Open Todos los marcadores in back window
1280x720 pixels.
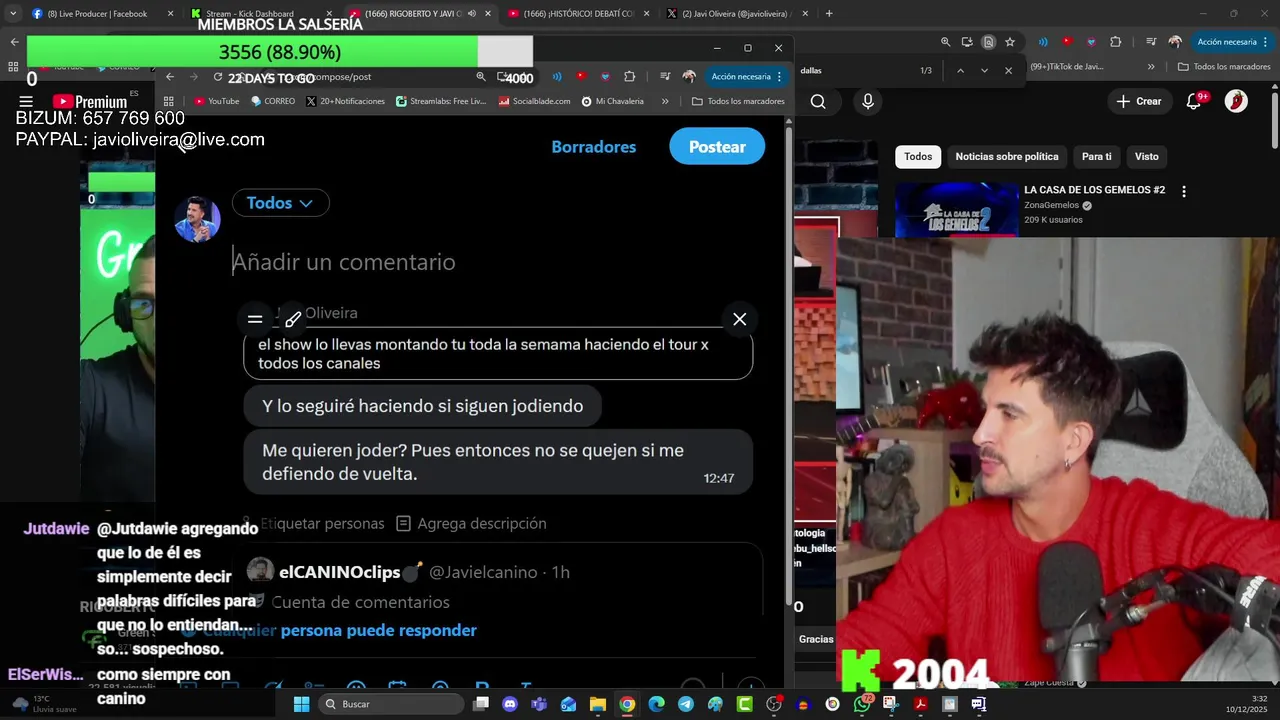(1224, 67)
